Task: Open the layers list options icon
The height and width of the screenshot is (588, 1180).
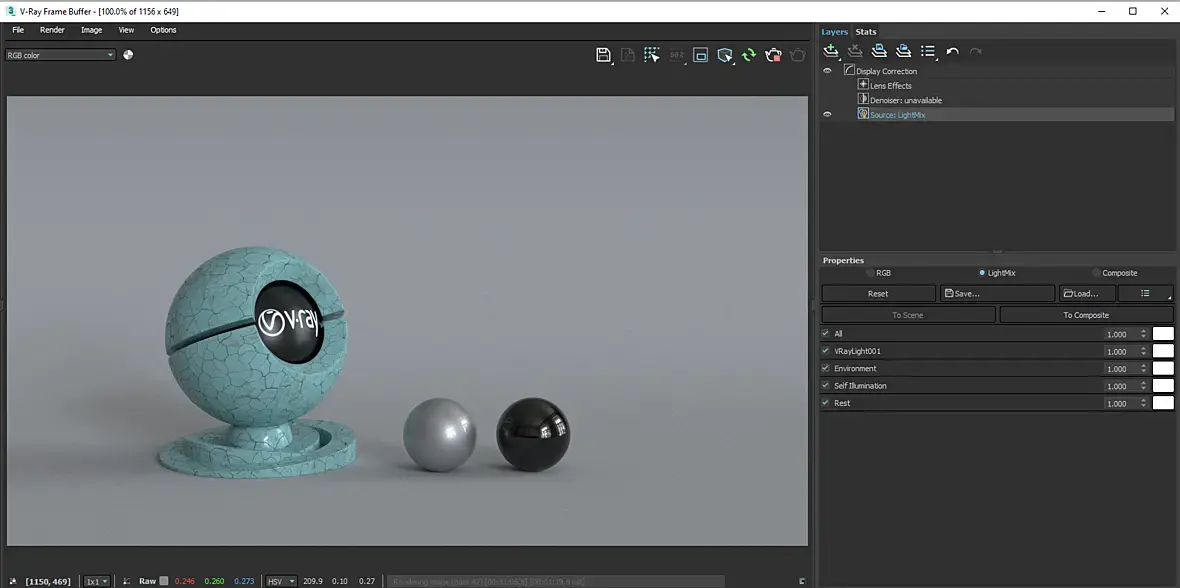Action: tap(928, 51)
